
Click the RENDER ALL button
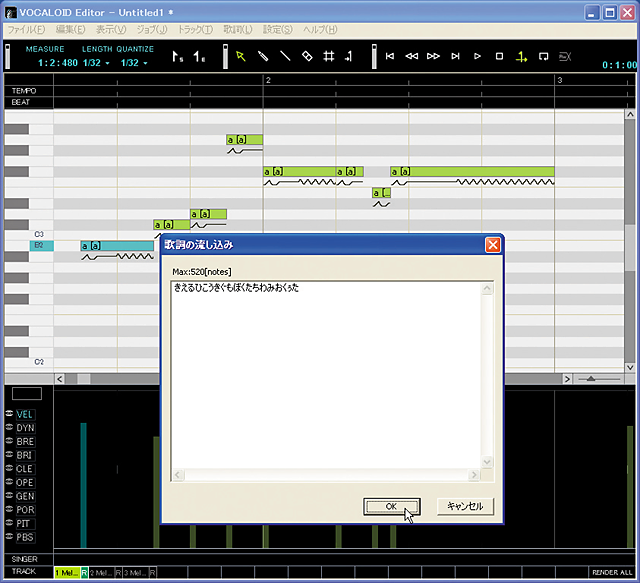(612, 572)
